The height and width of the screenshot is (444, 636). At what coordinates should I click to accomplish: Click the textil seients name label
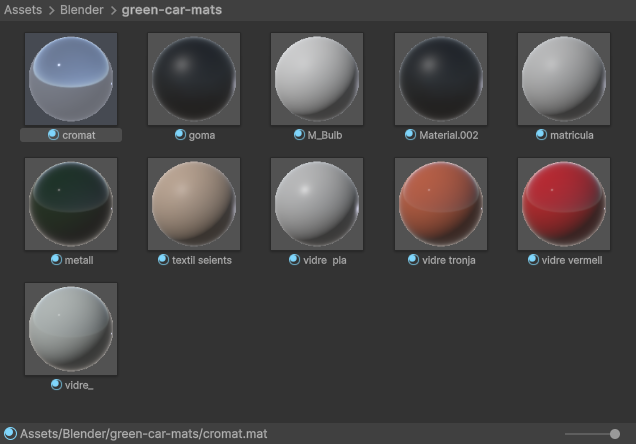[201, 260]
